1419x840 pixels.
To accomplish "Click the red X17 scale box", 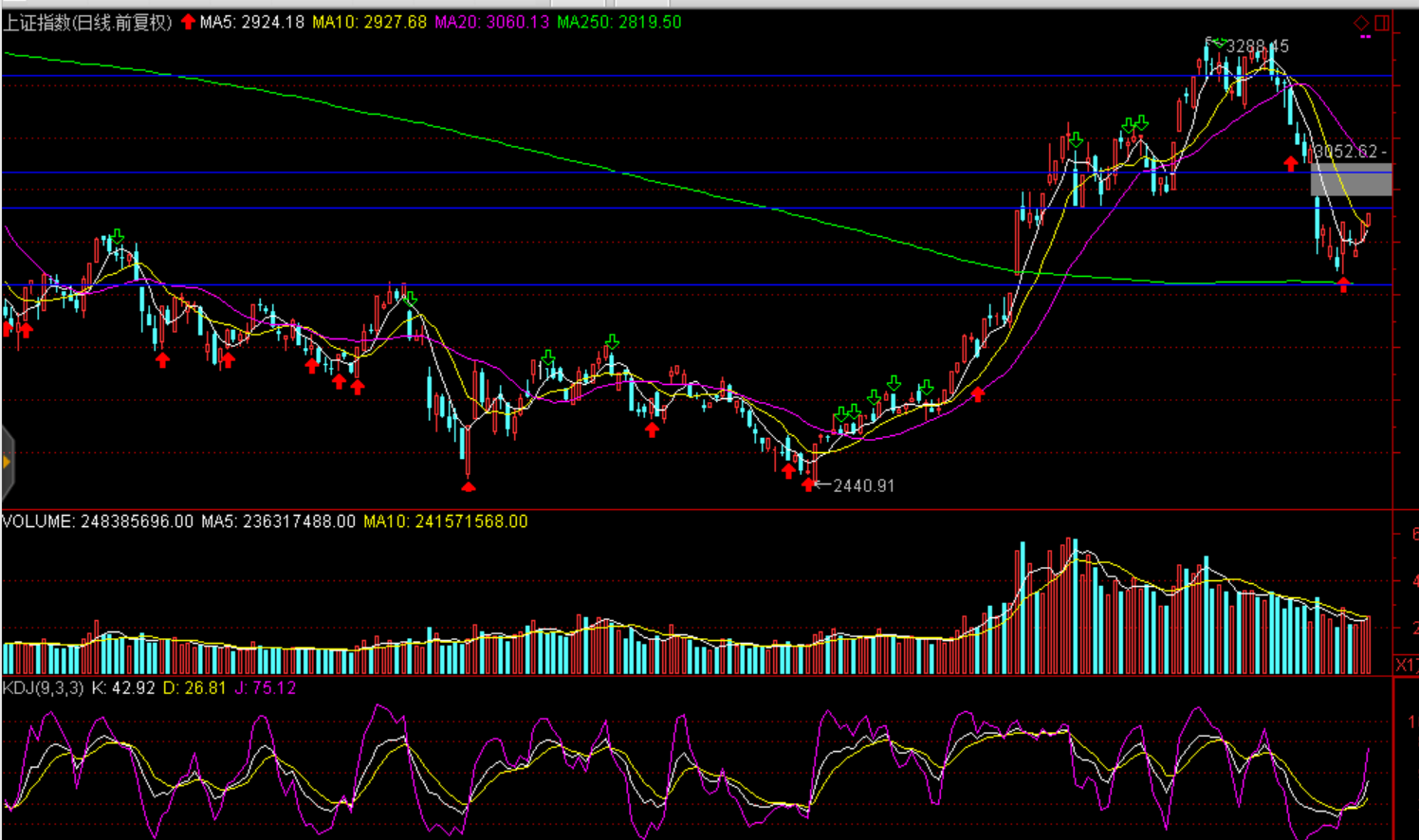I will (x=1406, y=665).
